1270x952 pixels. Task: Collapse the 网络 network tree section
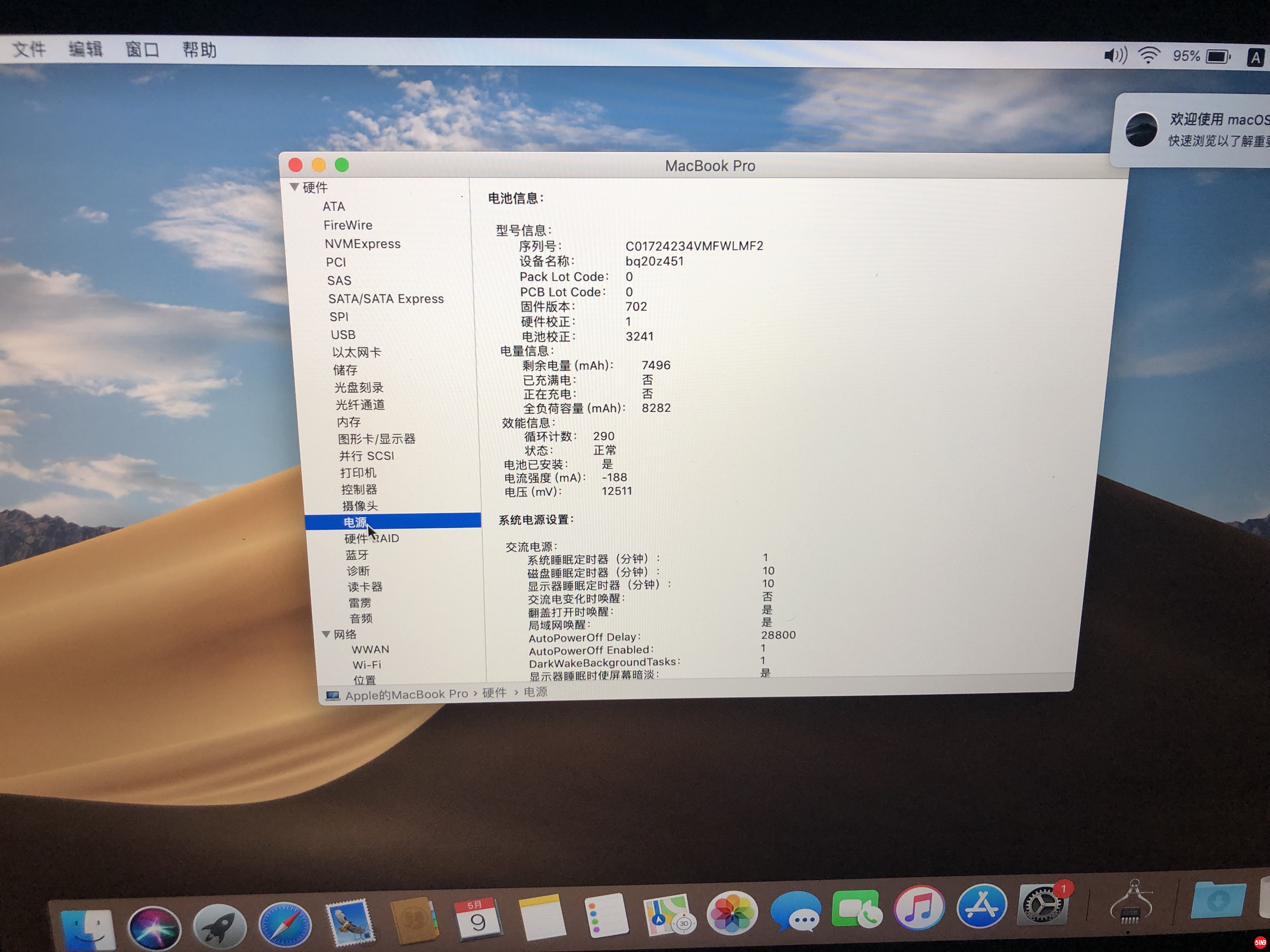[x=326, y=634]
